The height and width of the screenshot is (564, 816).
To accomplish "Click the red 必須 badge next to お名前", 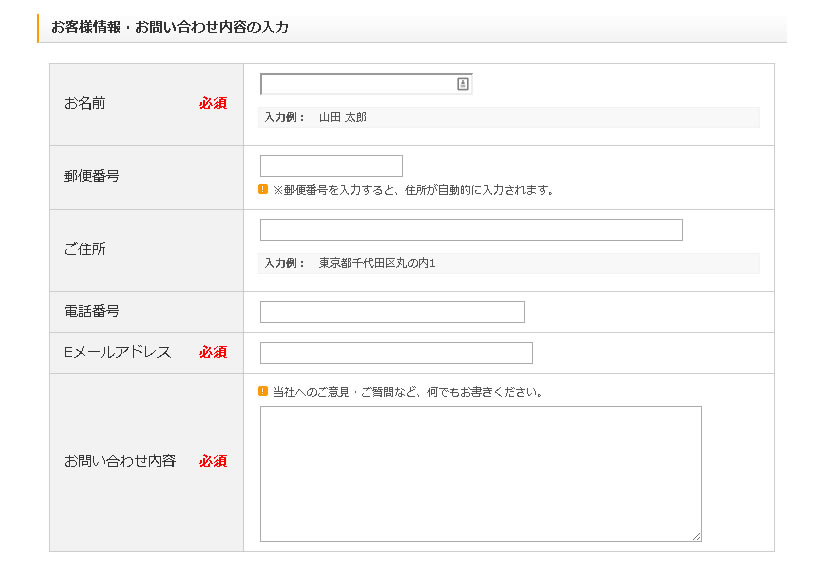I will tap(213, 103).
